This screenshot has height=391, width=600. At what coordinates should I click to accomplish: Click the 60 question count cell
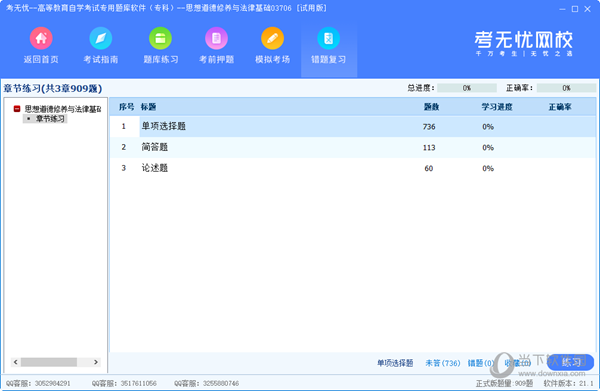point(429,168)
